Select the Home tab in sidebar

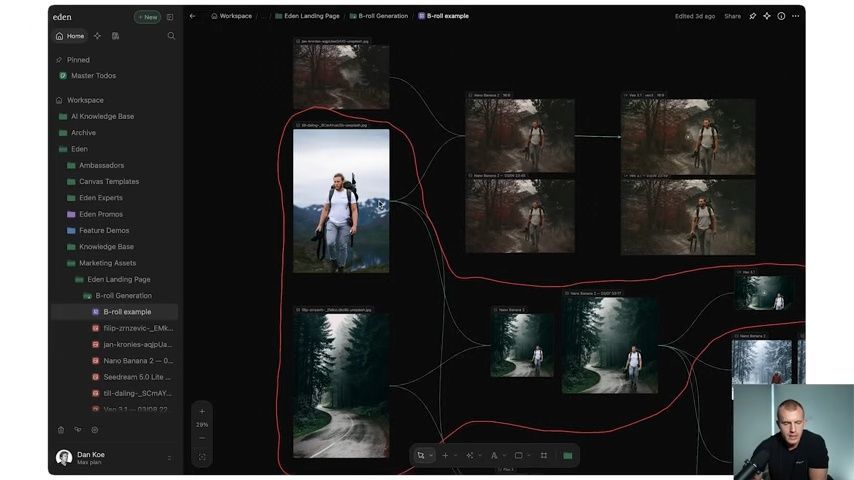pos(70,36)
